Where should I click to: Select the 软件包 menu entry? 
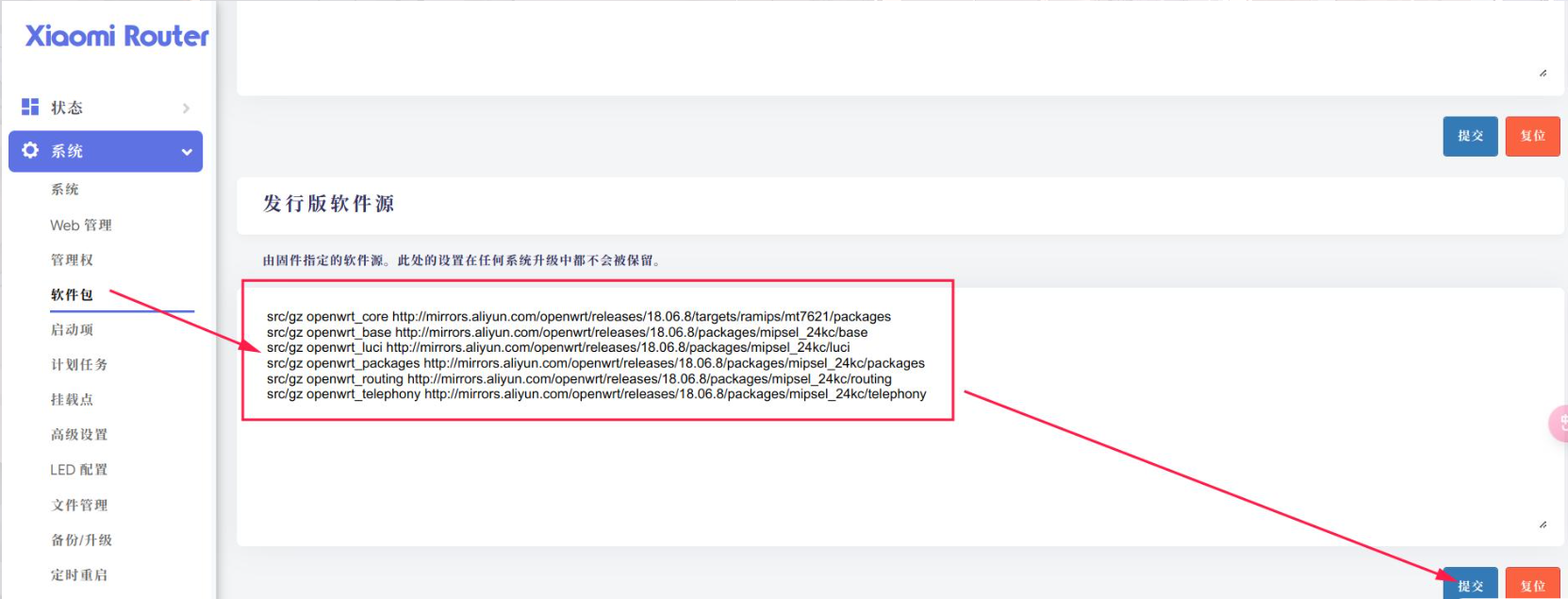72,294
